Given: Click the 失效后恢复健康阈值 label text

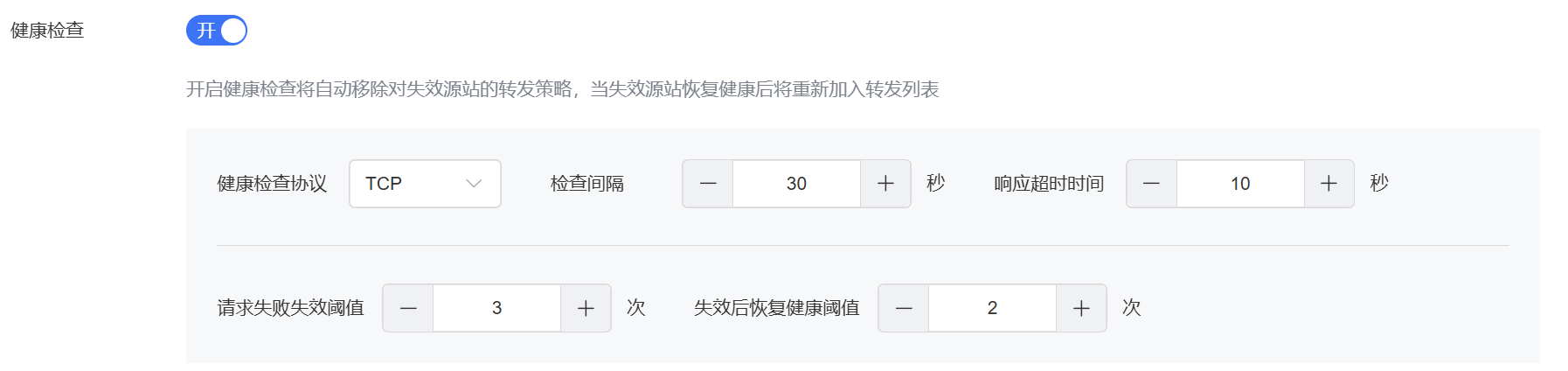Looking at the screenshot, I should [x=776, y=308].
